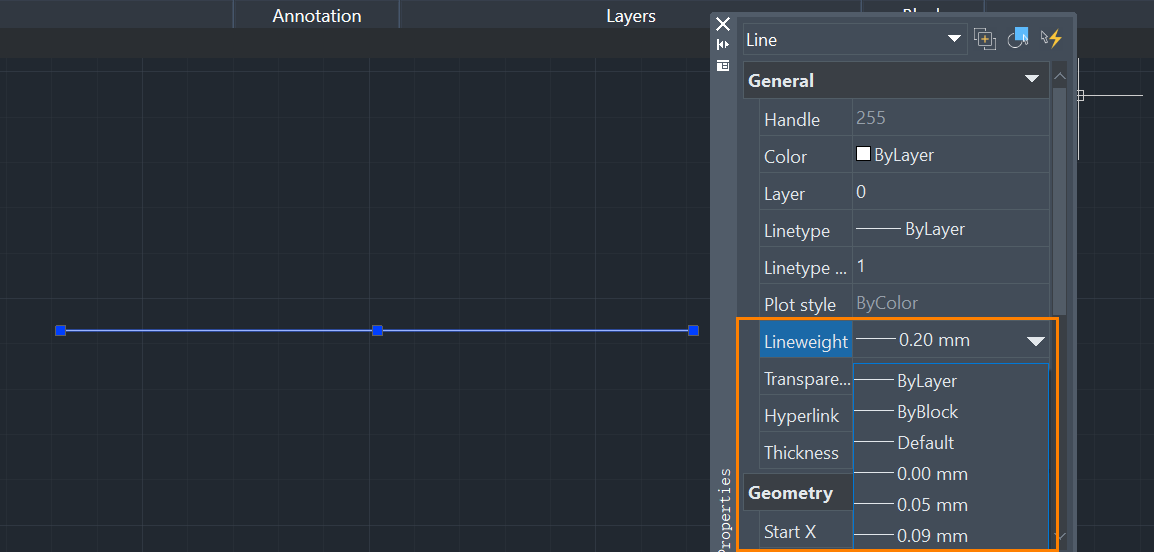This screenshot has width=1154, height=552.
Task: Select the 0.00 mm lineweight
Action: click(x=951, y=473)
